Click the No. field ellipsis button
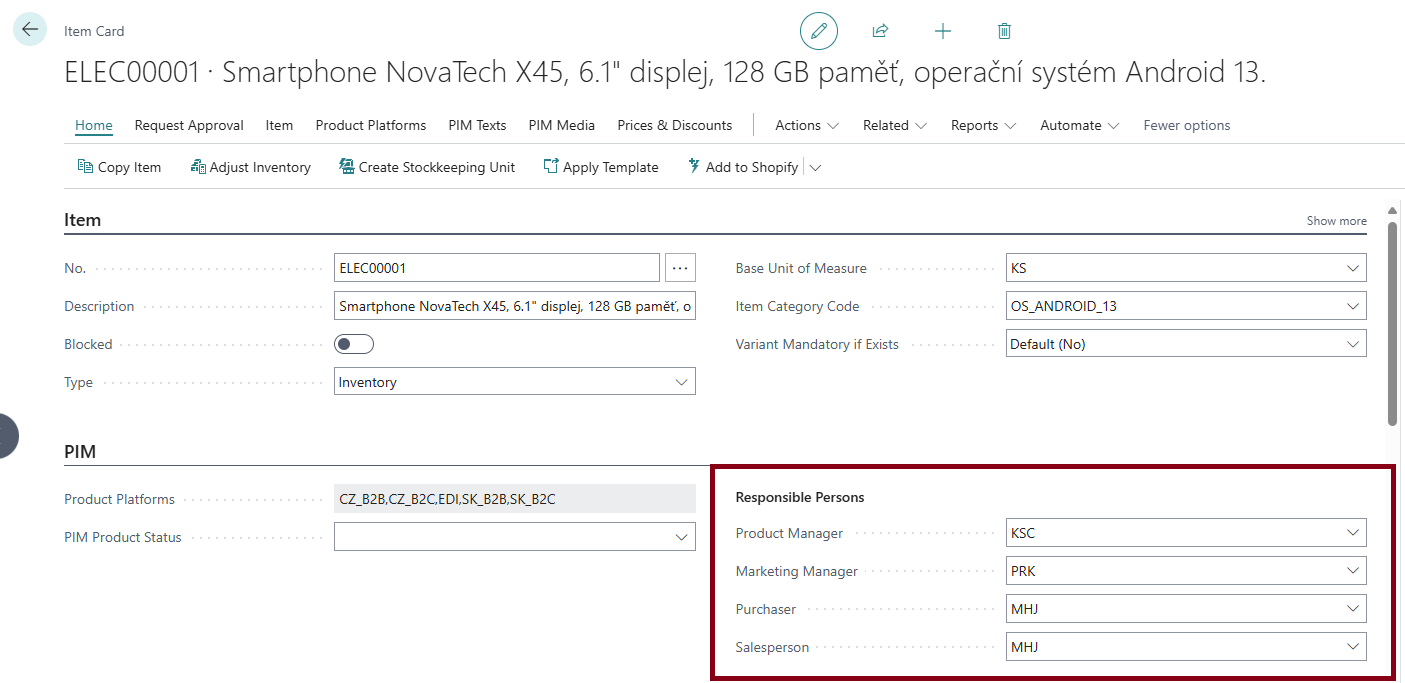The image size is (1405, 683). click(x=680, y=268)
